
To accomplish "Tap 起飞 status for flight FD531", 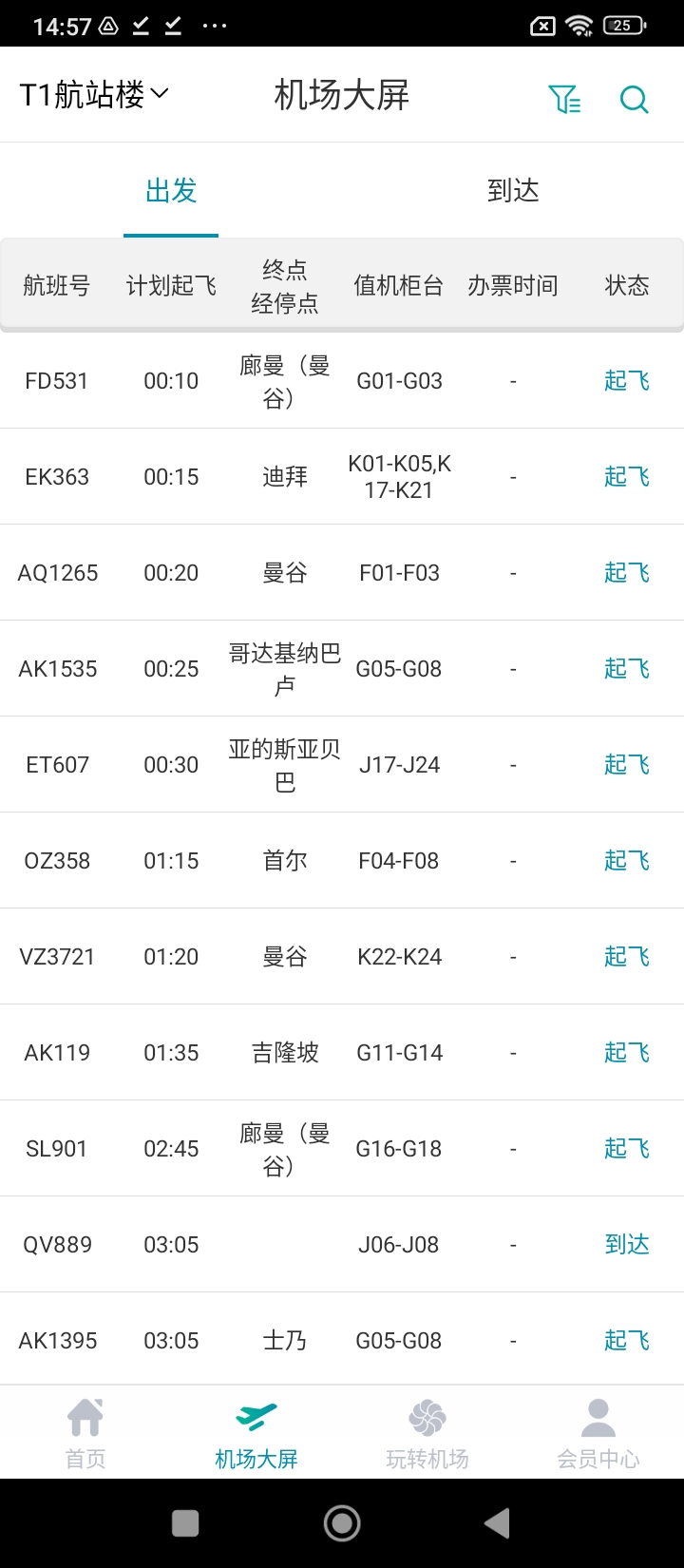I will click(x=627, y=381).
